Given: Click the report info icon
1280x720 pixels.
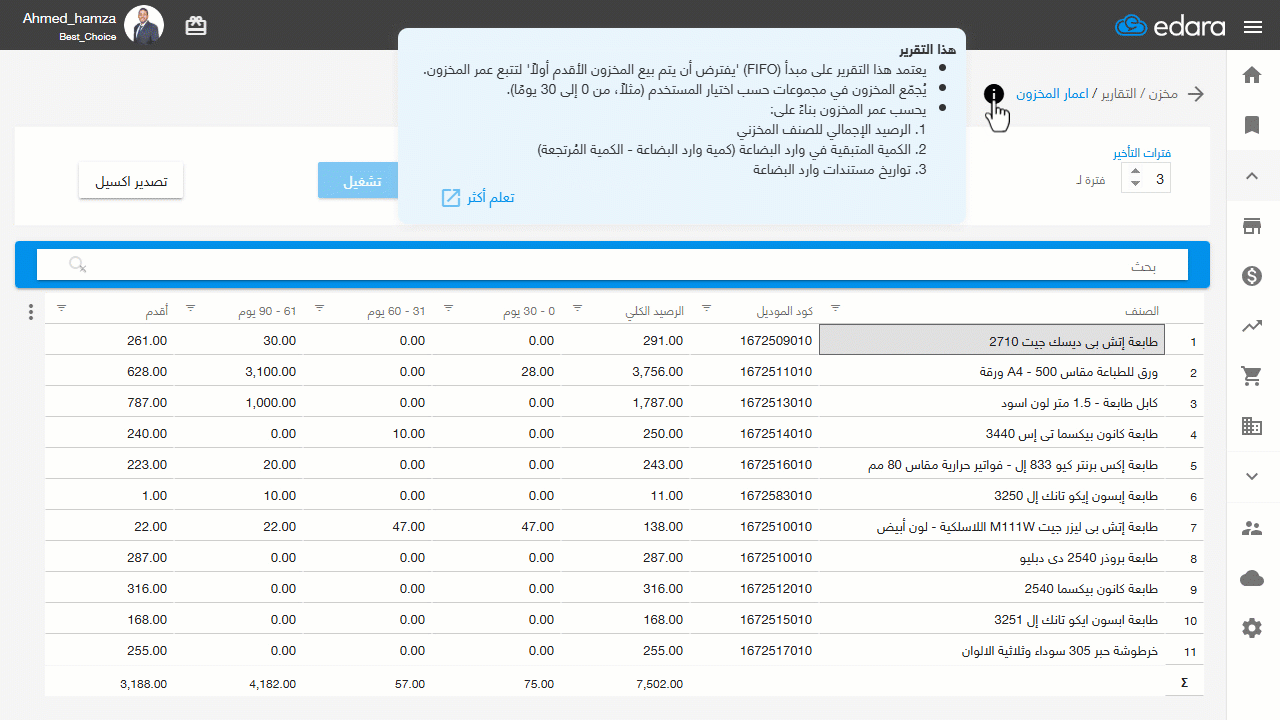Looking at the screenshot, I should pos(994,94).
